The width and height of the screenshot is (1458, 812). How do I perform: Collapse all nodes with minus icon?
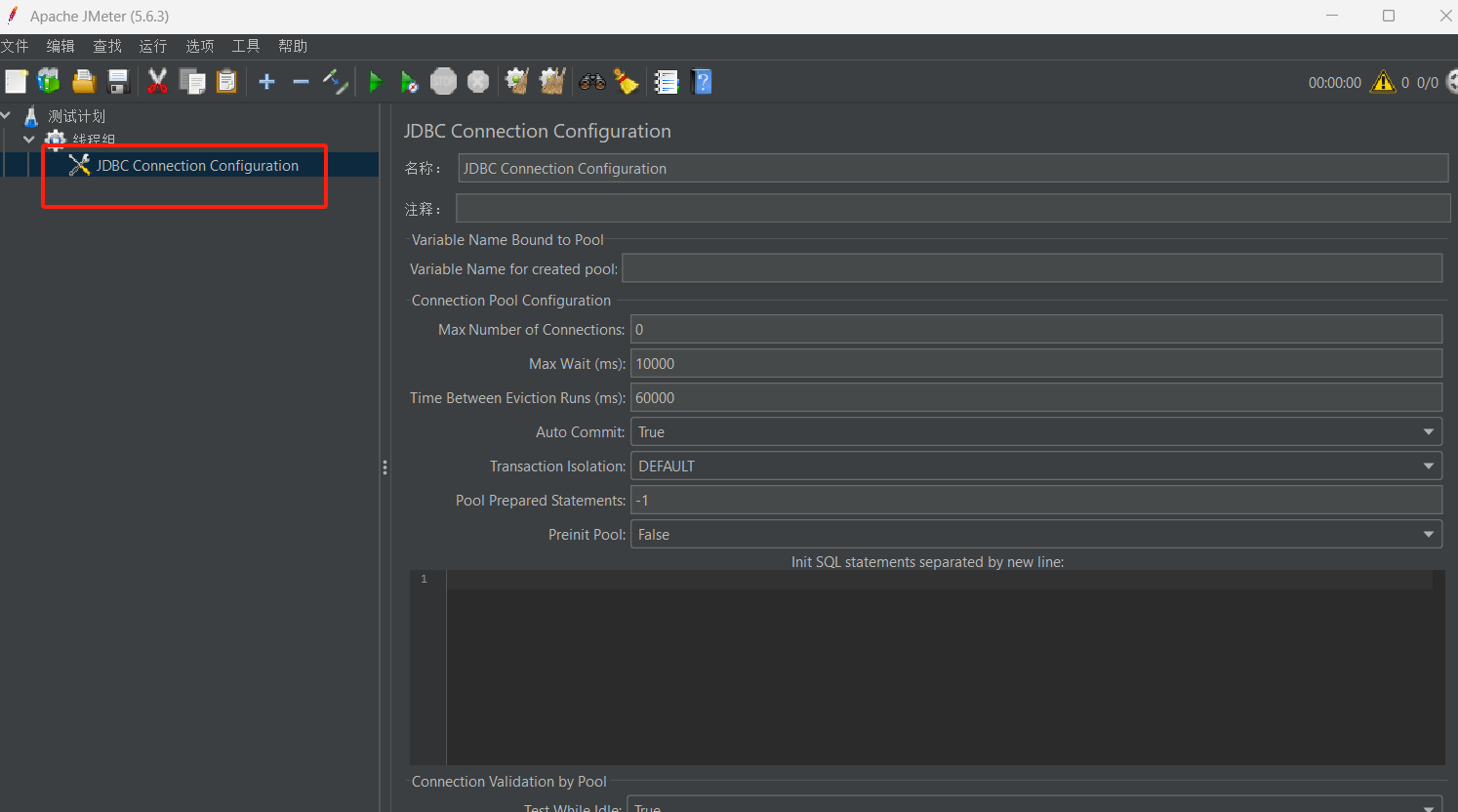pyautogui.click(x=301, y=82)
